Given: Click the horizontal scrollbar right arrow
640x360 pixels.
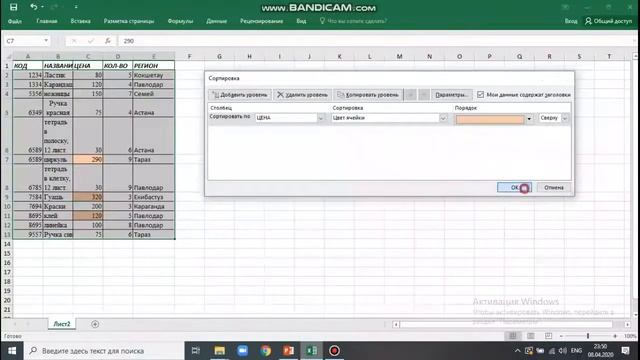Looking at the screenshot, I should 627,324.
